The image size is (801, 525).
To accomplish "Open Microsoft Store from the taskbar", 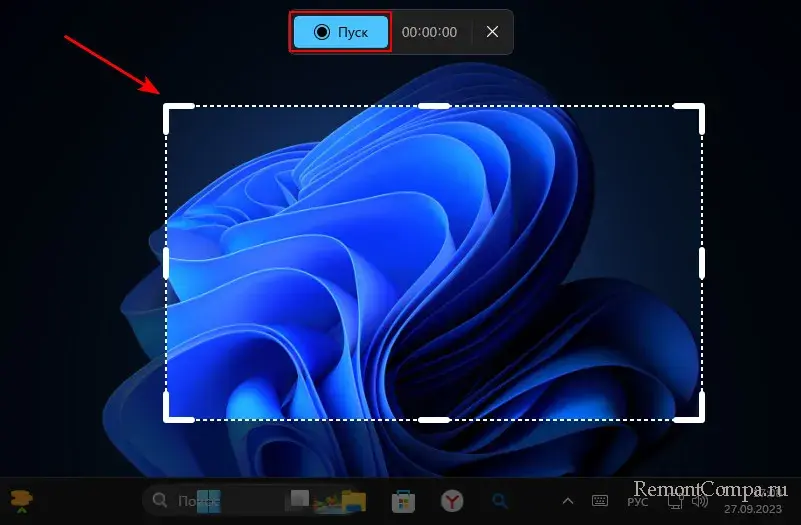I will click(403, 500).
